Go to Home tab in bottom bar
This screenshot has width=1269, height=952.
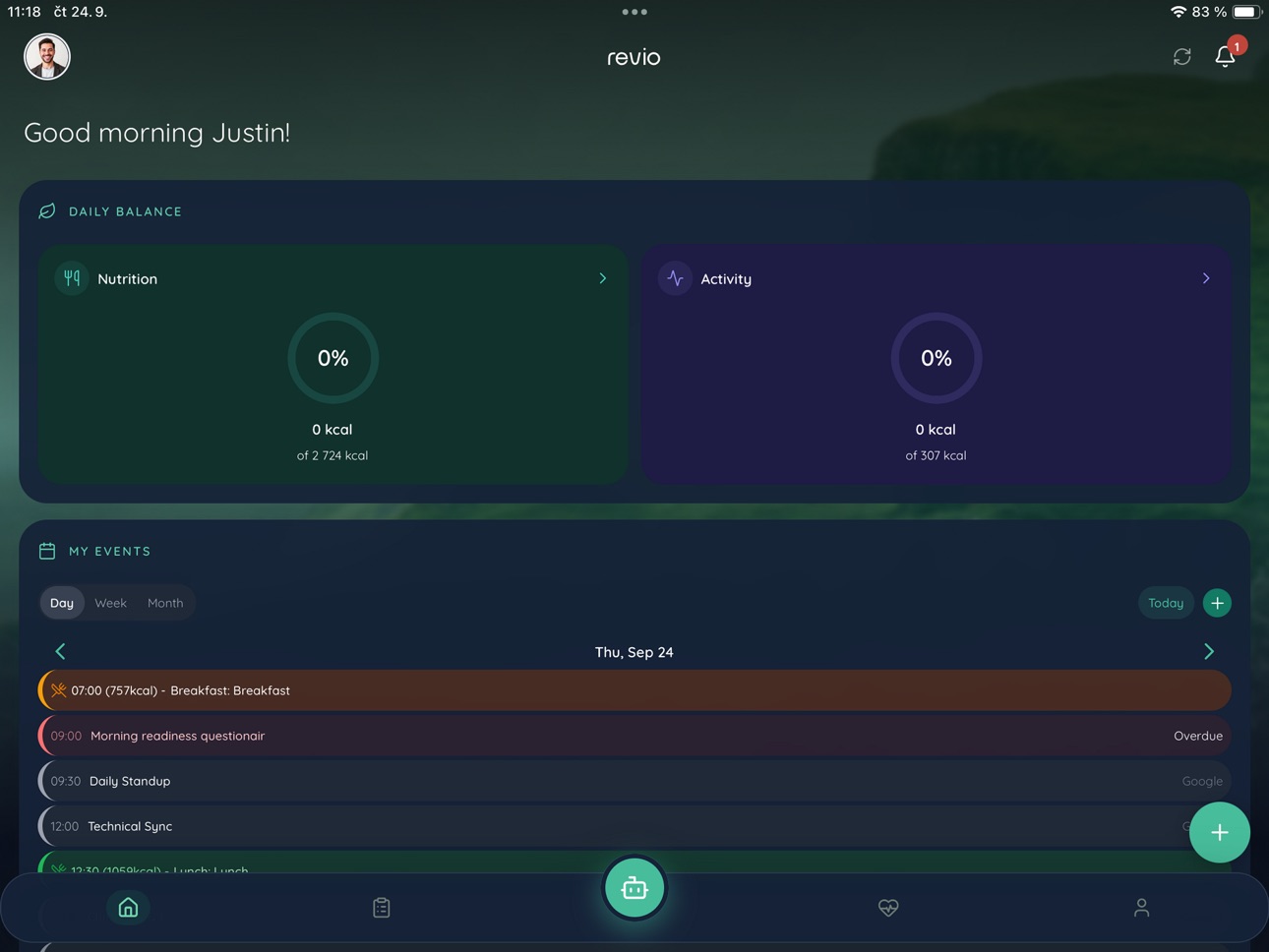coord(128,908)
